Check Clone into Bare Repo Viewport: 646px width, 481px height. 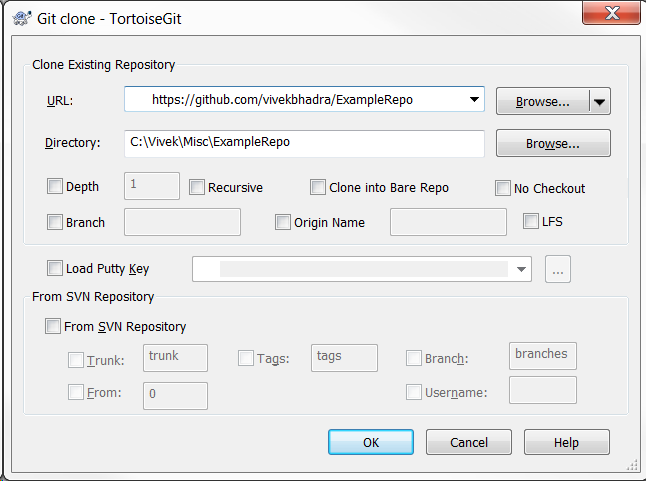coord(318,187)
